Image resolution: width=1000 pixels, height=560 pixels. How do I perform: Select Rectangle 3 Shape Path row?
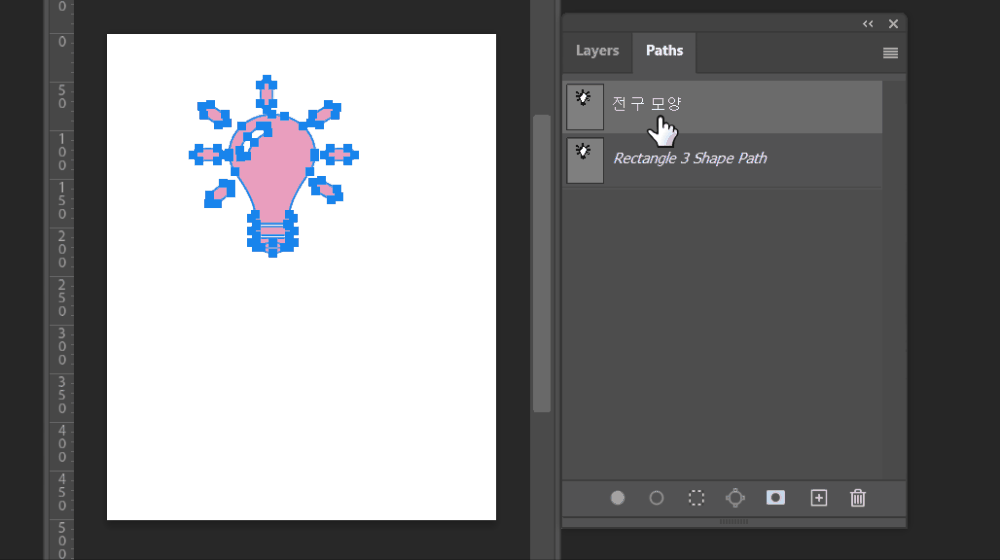click(x=723, y=161)
